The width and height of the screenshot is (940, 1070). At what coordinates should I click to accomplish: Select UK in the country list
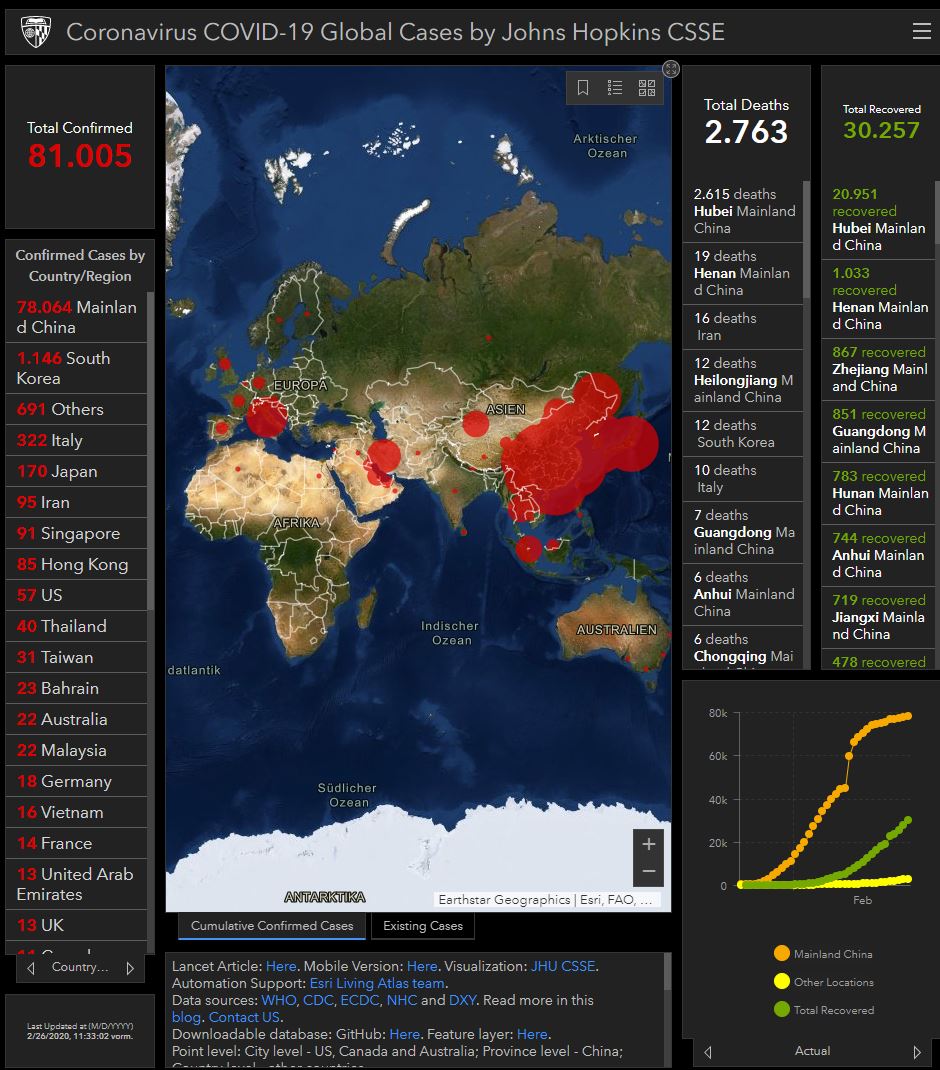pos(76,925)
